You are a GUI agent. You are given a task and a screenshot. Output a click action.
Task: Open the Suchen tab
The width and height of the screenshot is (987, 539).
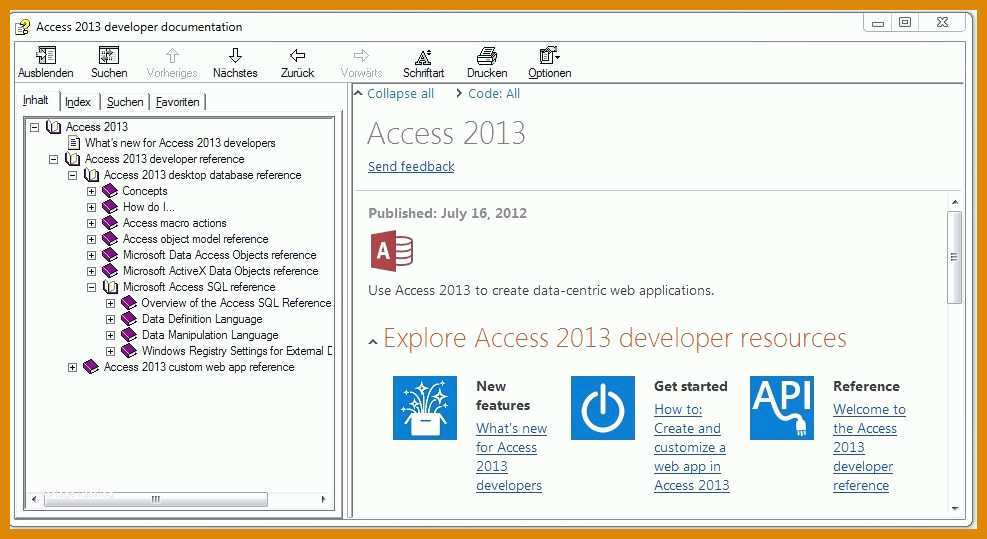pyautogui.click(x=125, y=101)
